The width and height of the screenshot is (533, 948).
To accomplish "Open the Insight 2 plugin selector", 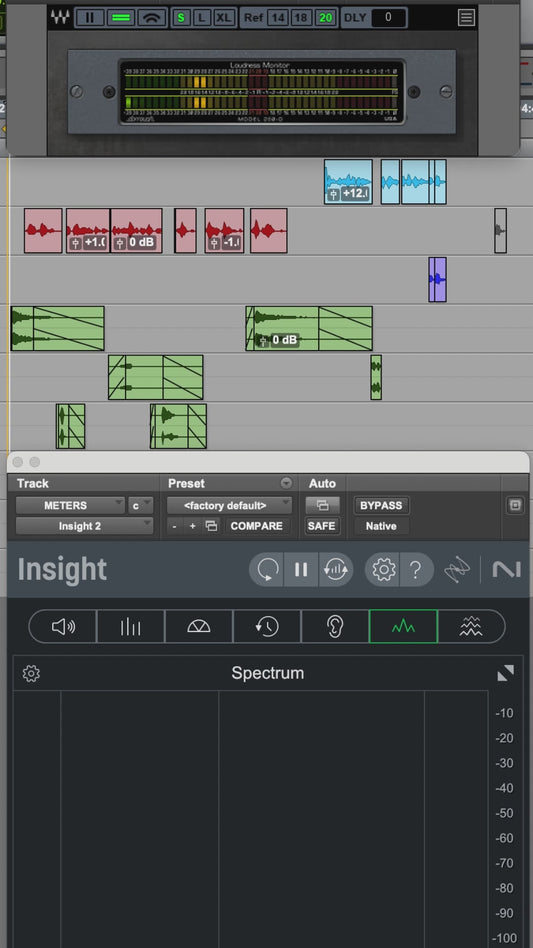I will [x=84, y=526].
